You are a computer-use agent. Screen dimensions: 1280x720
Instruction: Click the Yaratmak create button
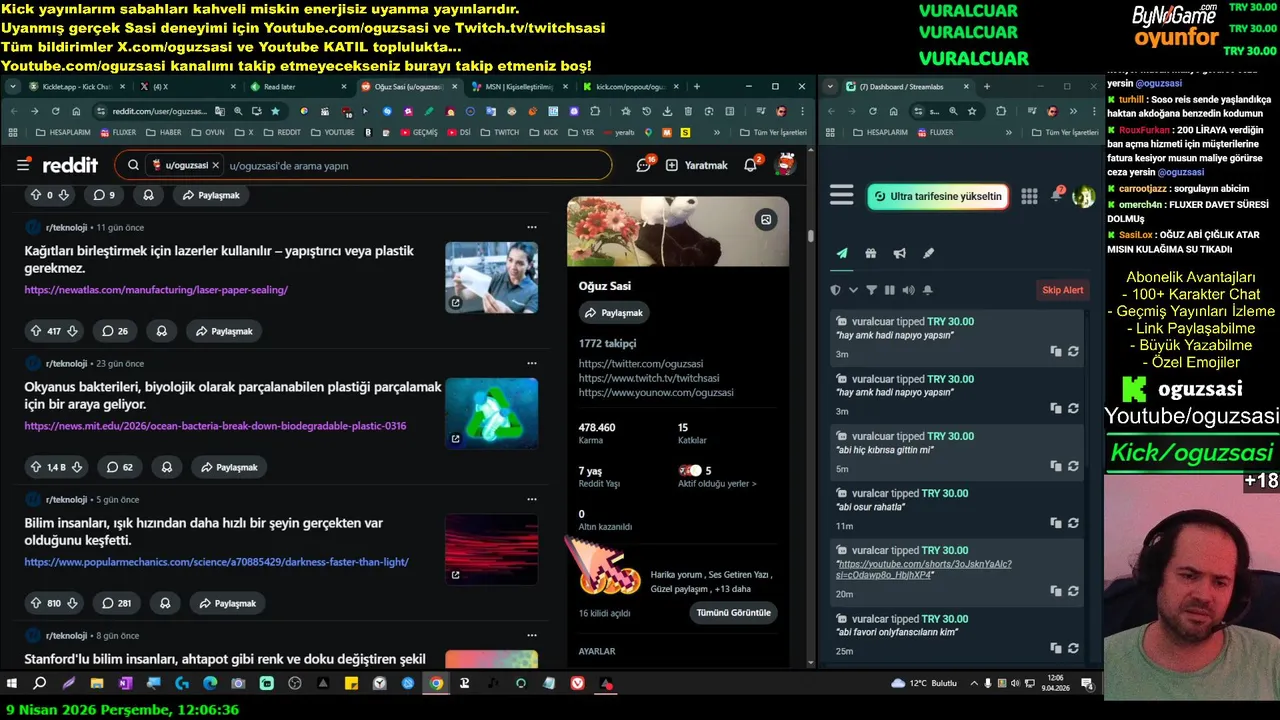tap(696, 165)
